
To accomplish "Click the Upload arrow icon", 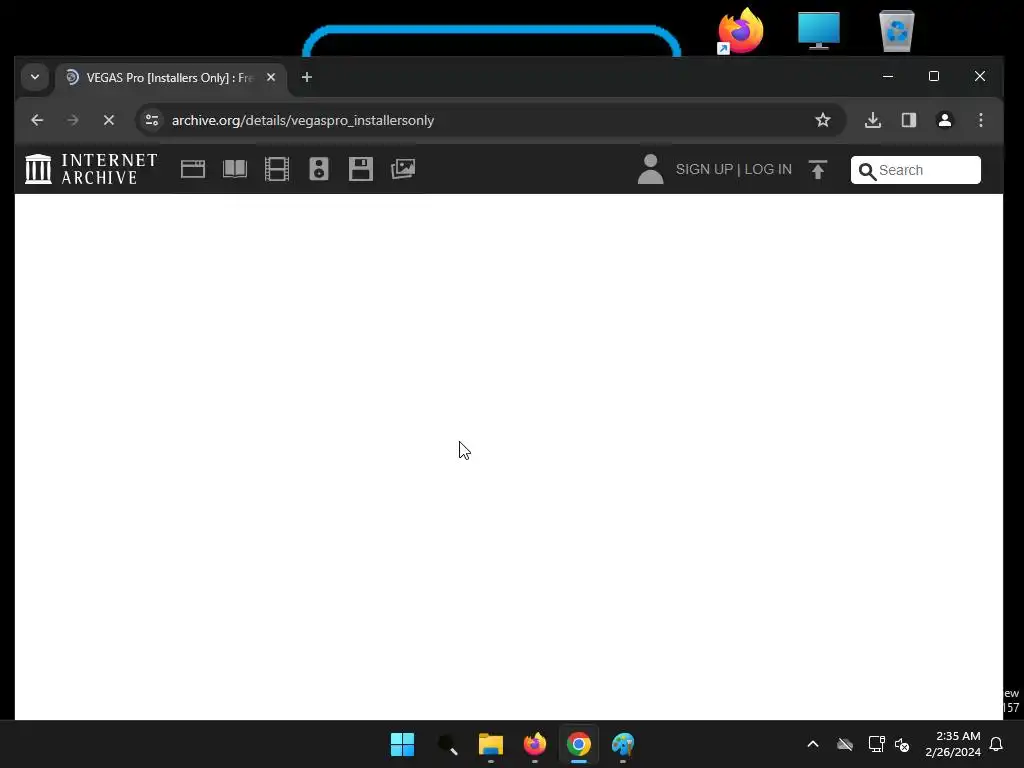I will pyautogui.click(x=818, y=169).
